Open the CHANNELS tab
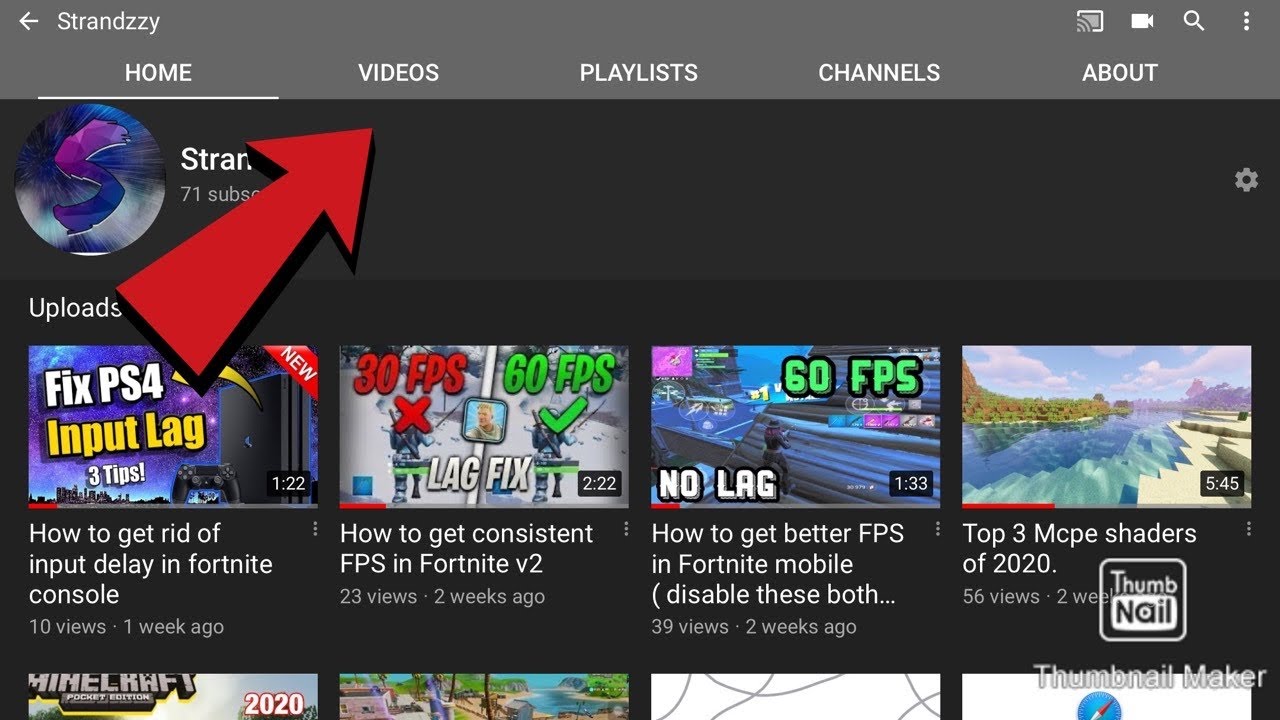Screen dimensions: 1280x720 pos(879,73)
